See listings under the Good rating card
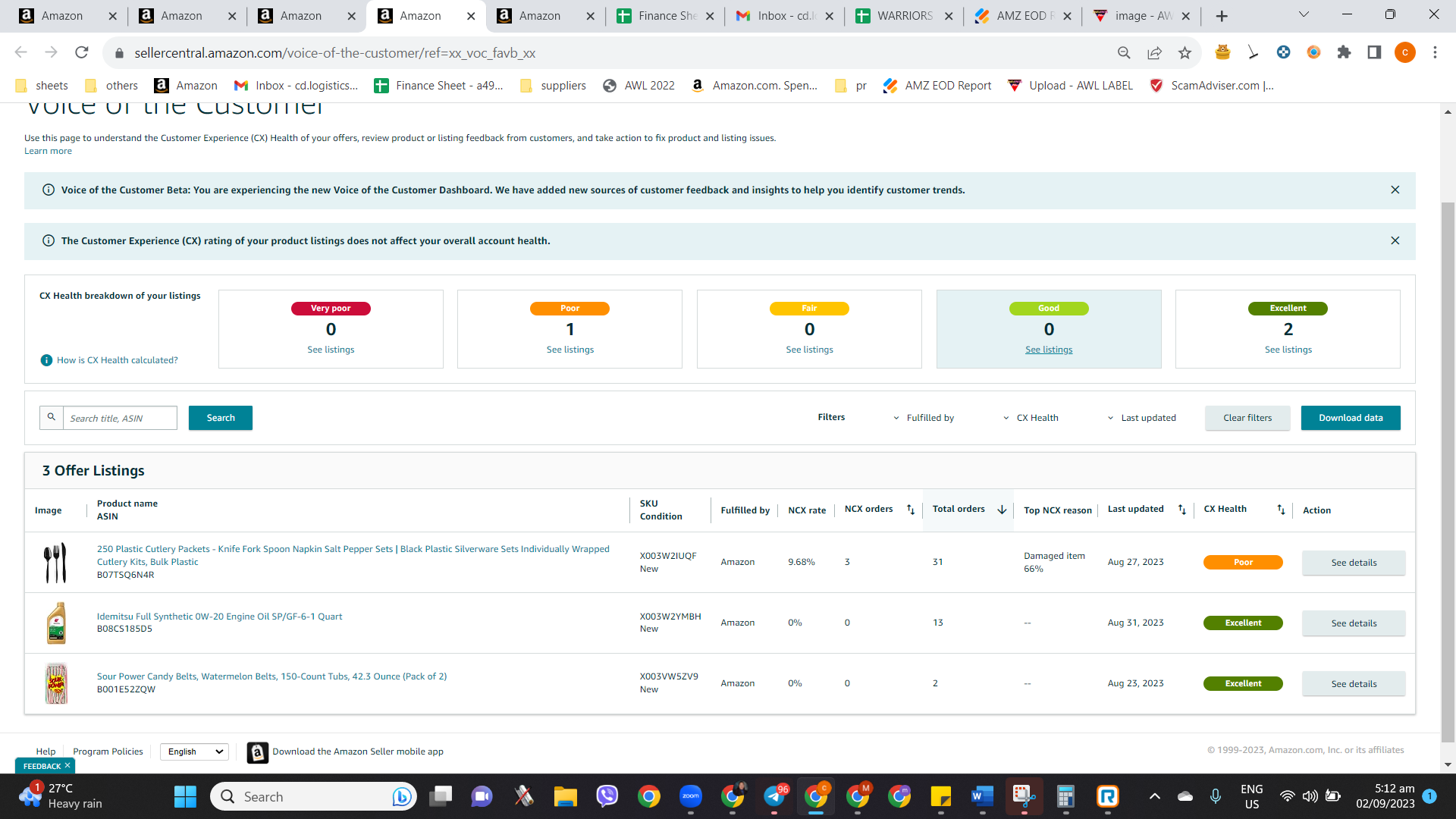 tap(1049, 350)
